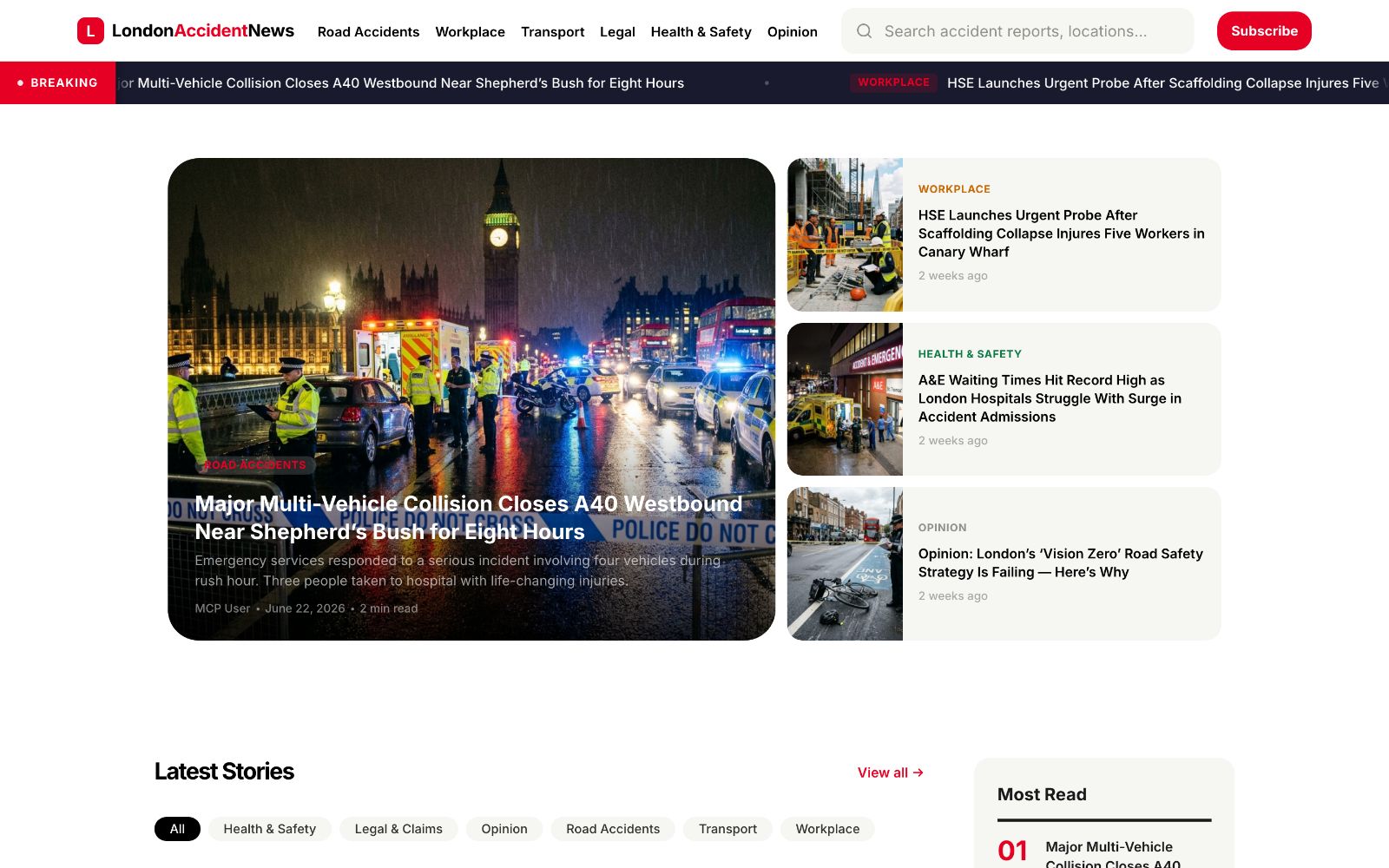Click the red L logo icon
This screenshot has height=868, width=1389.
90,31
